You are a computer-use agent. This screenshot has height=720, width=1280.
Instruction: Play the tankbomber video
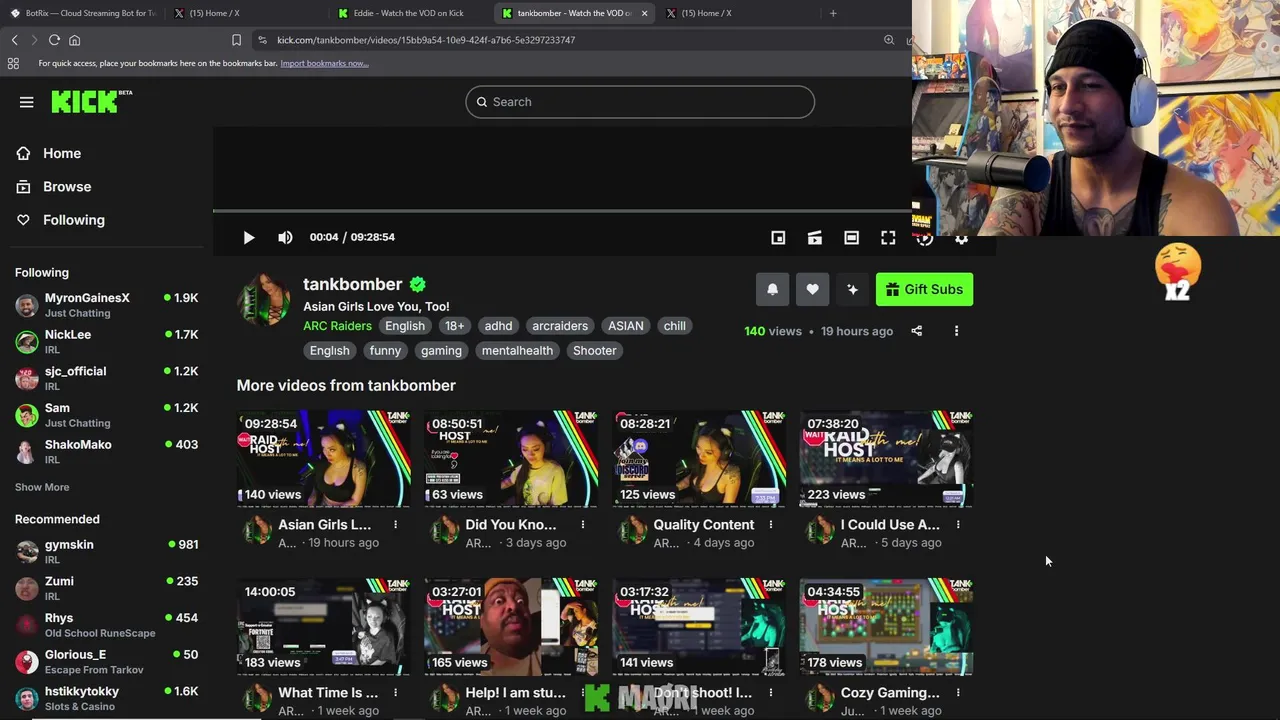pyautogui.click(x=249, y=237)
